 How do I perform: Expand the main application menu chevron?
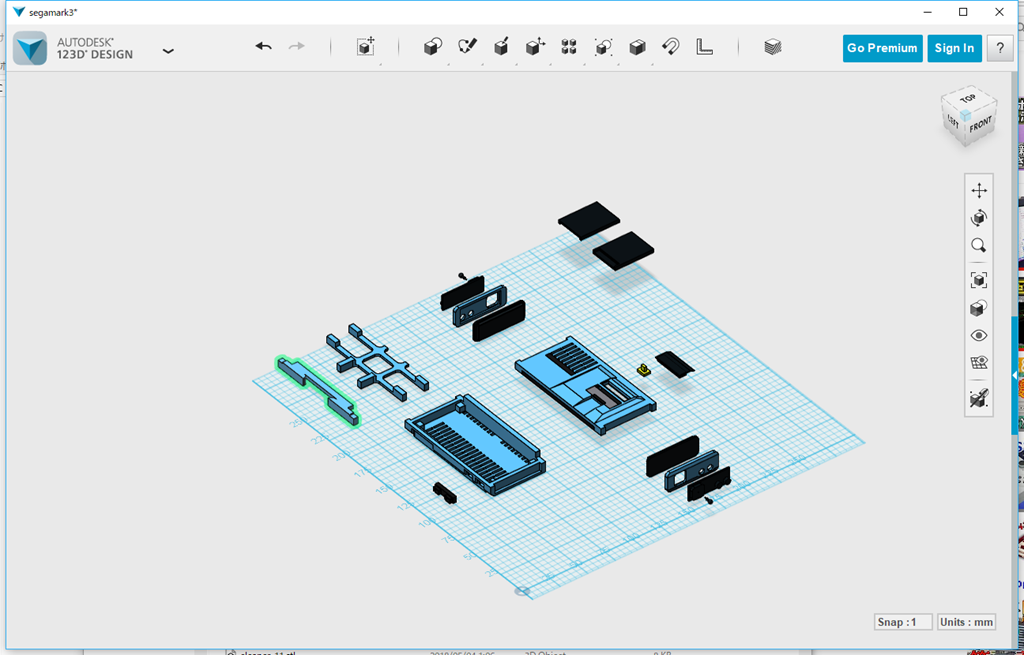(x=168, y=50)
